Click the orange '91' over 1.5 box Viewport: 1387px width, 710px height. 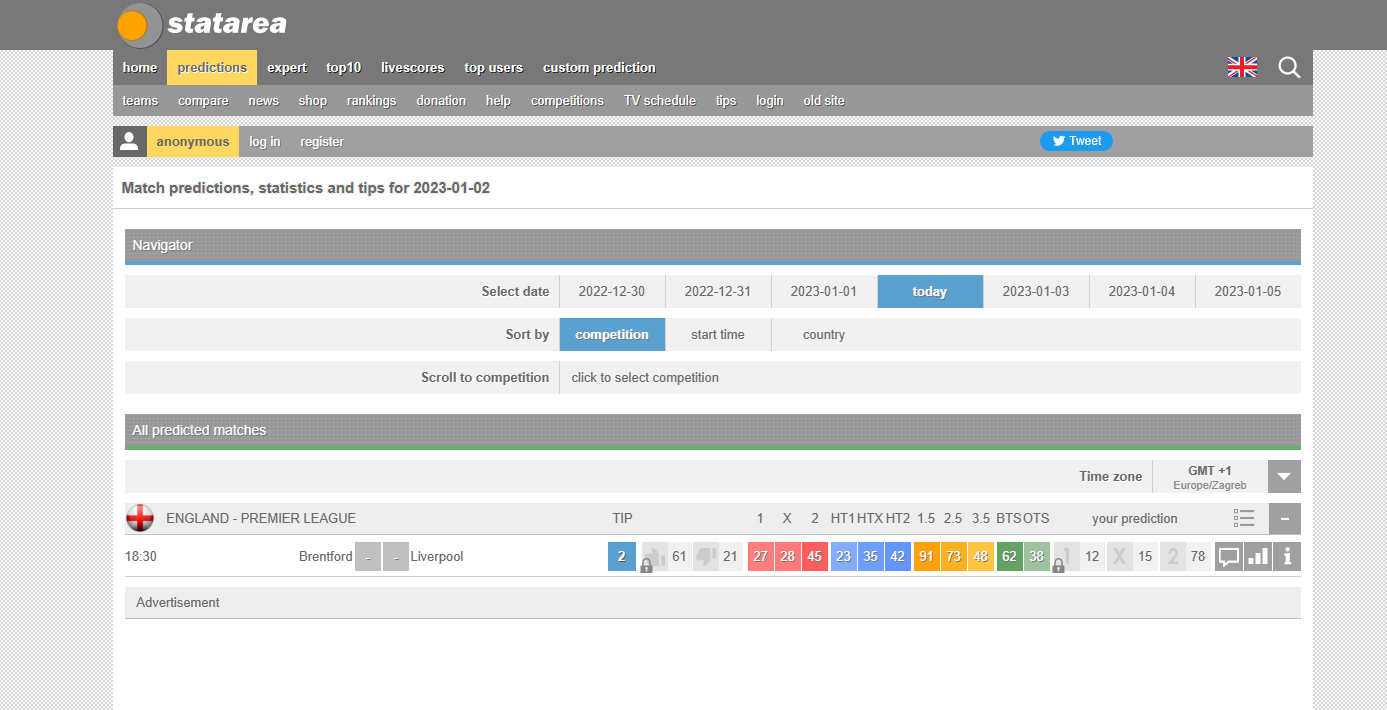[927, 556]
